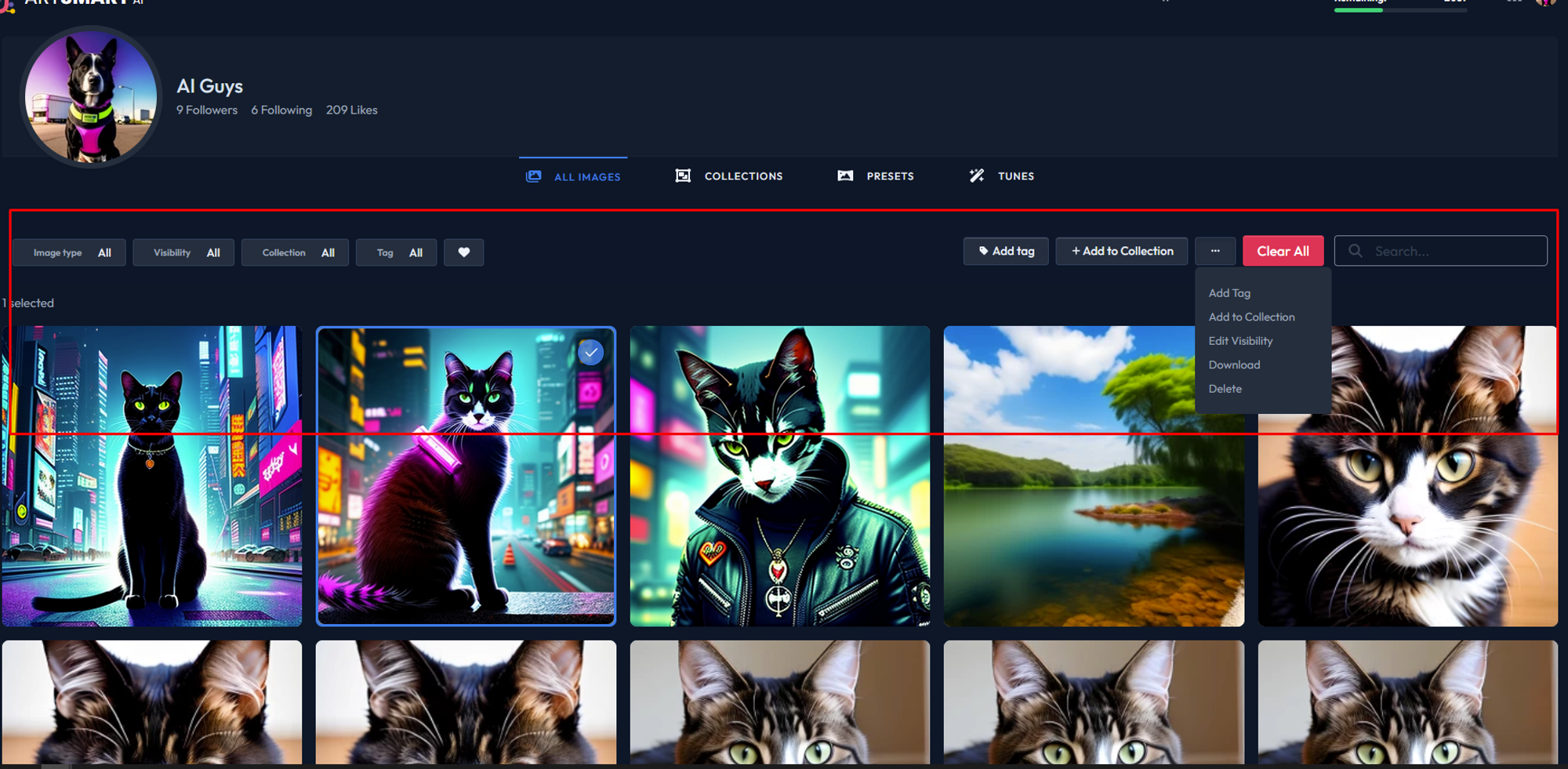Choose Add Tag from the dropdown menu
The height and width of the screenshot is (769, 1568).
[1229, 293]
